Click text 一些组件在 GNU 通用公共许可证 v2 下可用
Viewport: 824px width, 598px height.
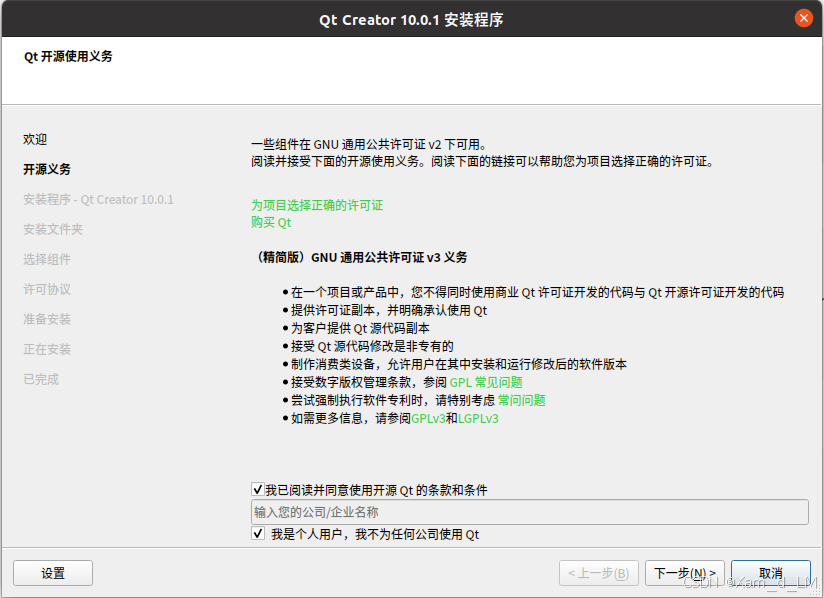point(369,145)
